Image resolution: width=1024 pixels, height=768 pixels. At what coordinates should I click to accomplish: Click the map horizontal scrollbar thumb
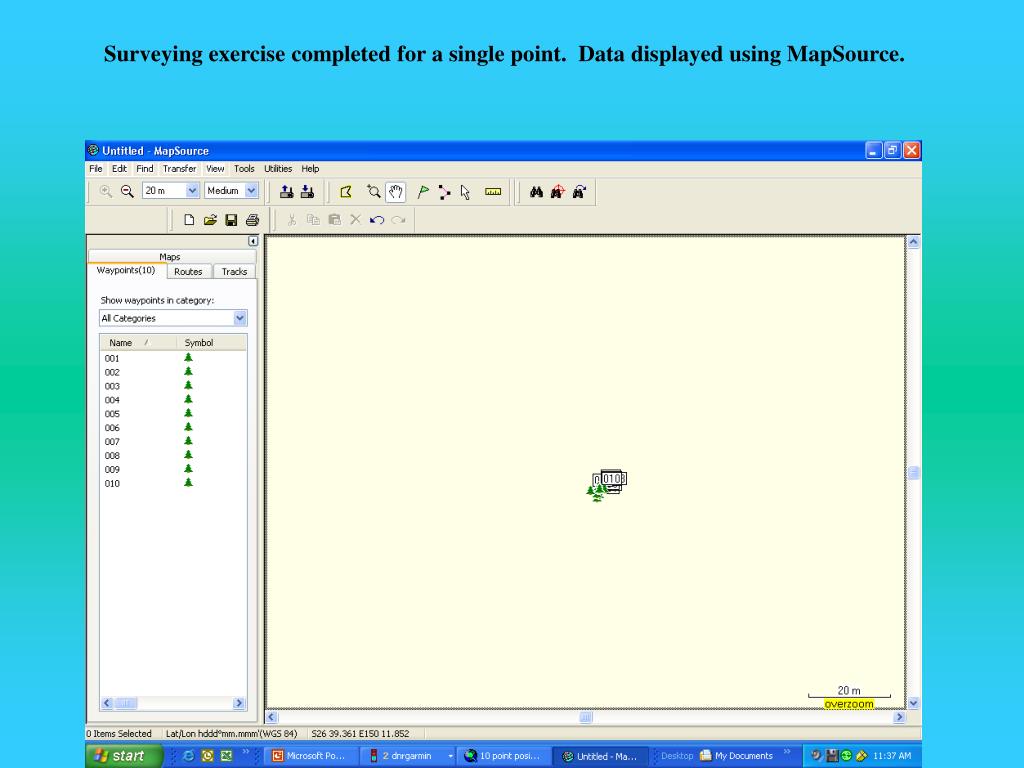click(586, 717)
